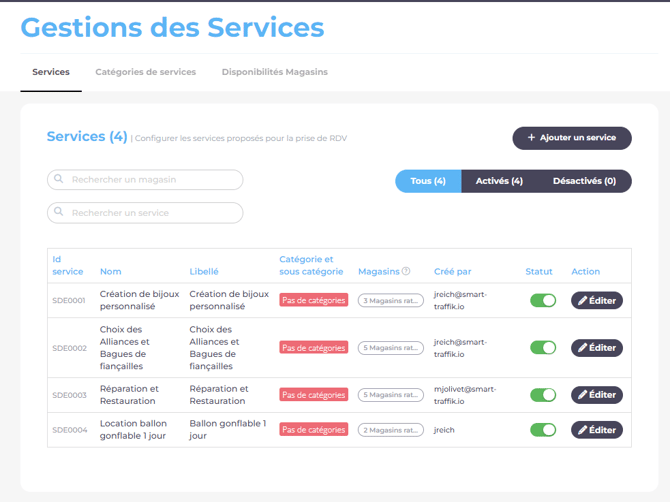Click Libellé cell Ballon gonflable 1 jour

[228, 429]
